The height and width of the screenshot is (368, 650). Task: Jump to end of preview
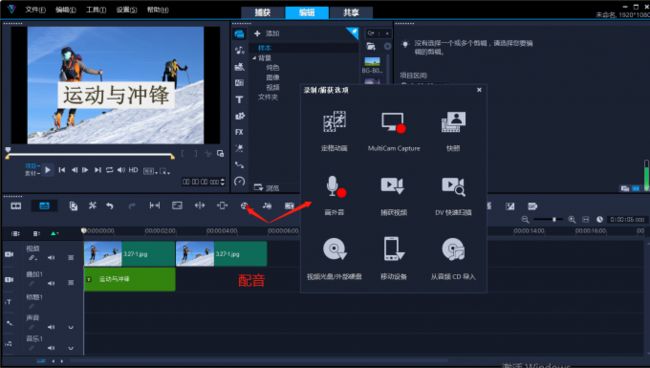[97, 170]
